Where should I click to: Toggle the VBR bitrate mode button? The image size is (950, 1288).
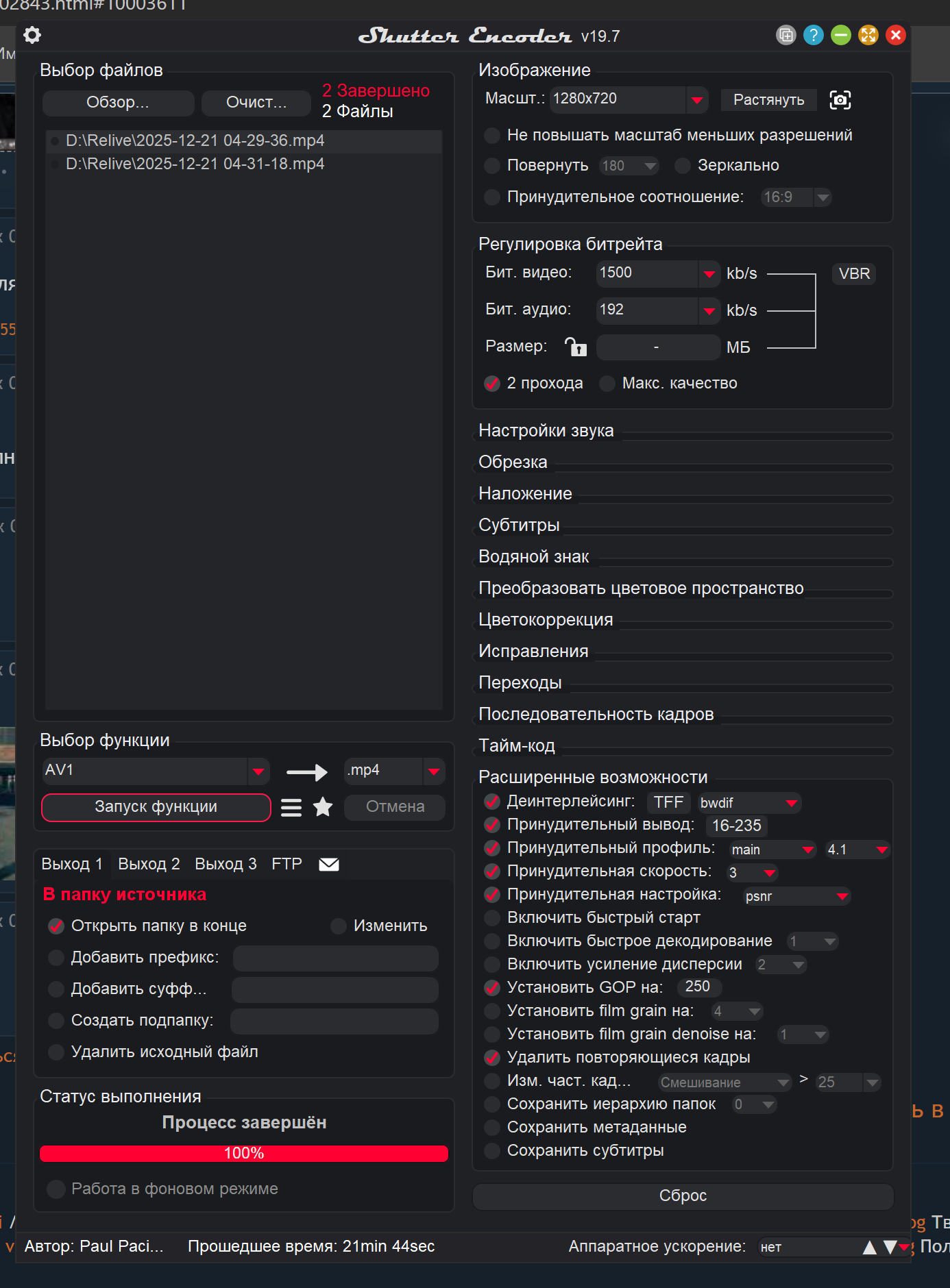(854, 274)
